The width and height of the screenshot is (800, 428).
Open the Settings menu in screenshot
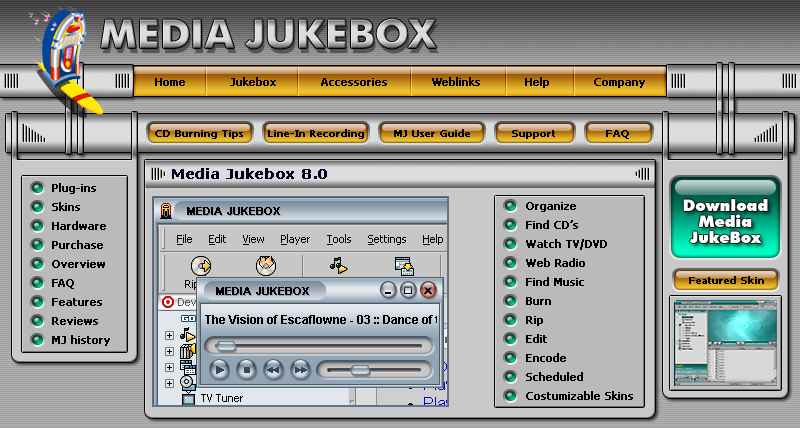click(x=387, y=239)
